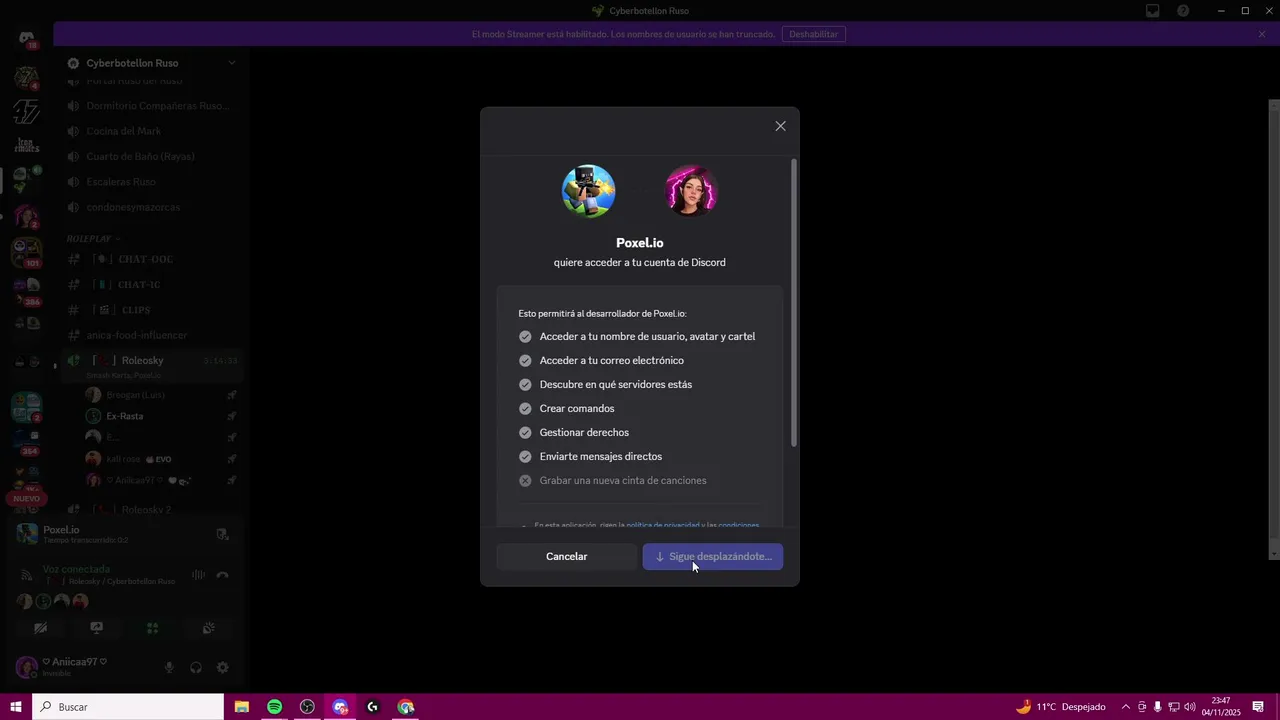The image size is (1280, 720).
Task: Click the Poxel.io app avatar
Action: pyautogui.click(x=588, y=191)
